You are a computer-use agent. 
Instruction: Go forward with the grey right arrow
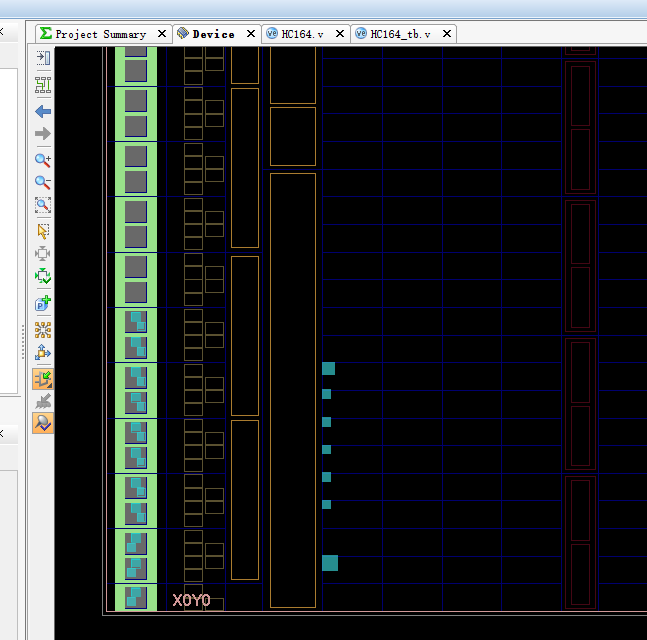point(43,134)
